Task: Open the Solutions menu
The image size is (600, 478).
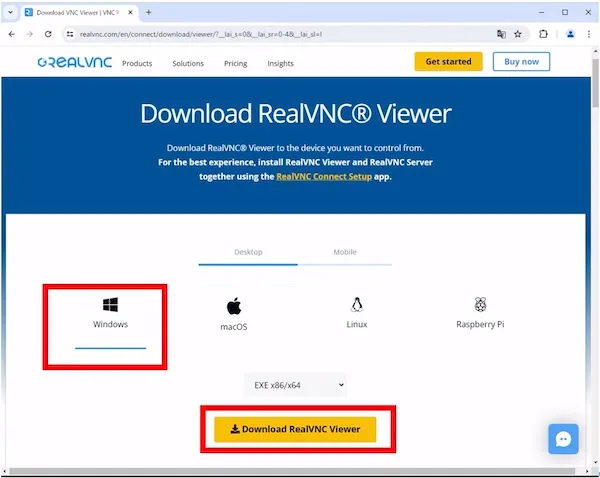Action: [188, 64]
